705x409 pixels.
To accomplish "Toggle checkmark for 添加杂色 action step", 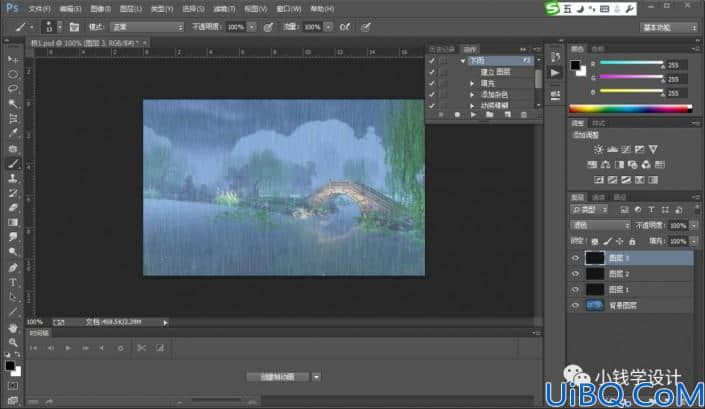I will 432,94.
